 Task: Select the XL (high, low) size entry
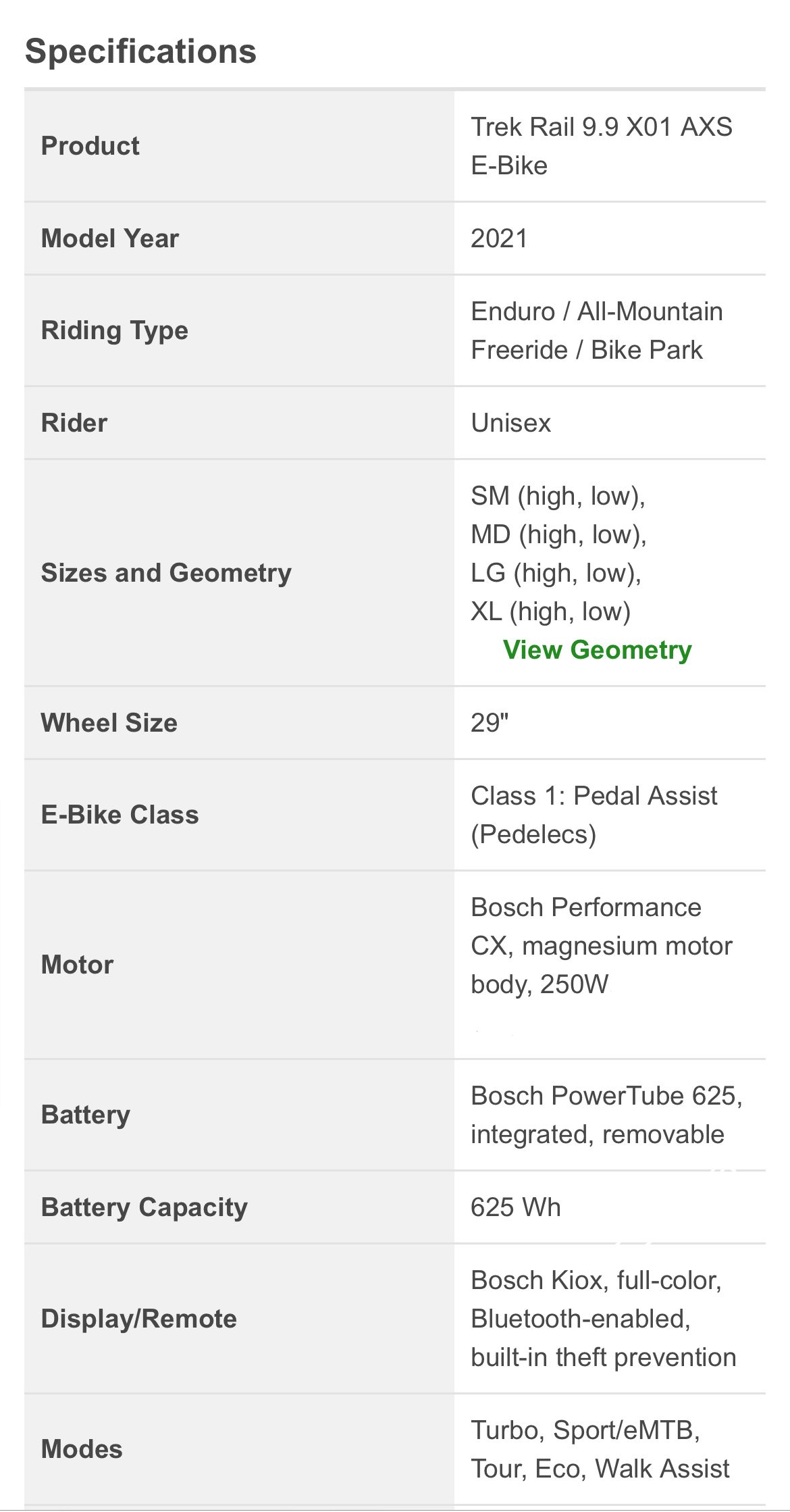(550, 611)
